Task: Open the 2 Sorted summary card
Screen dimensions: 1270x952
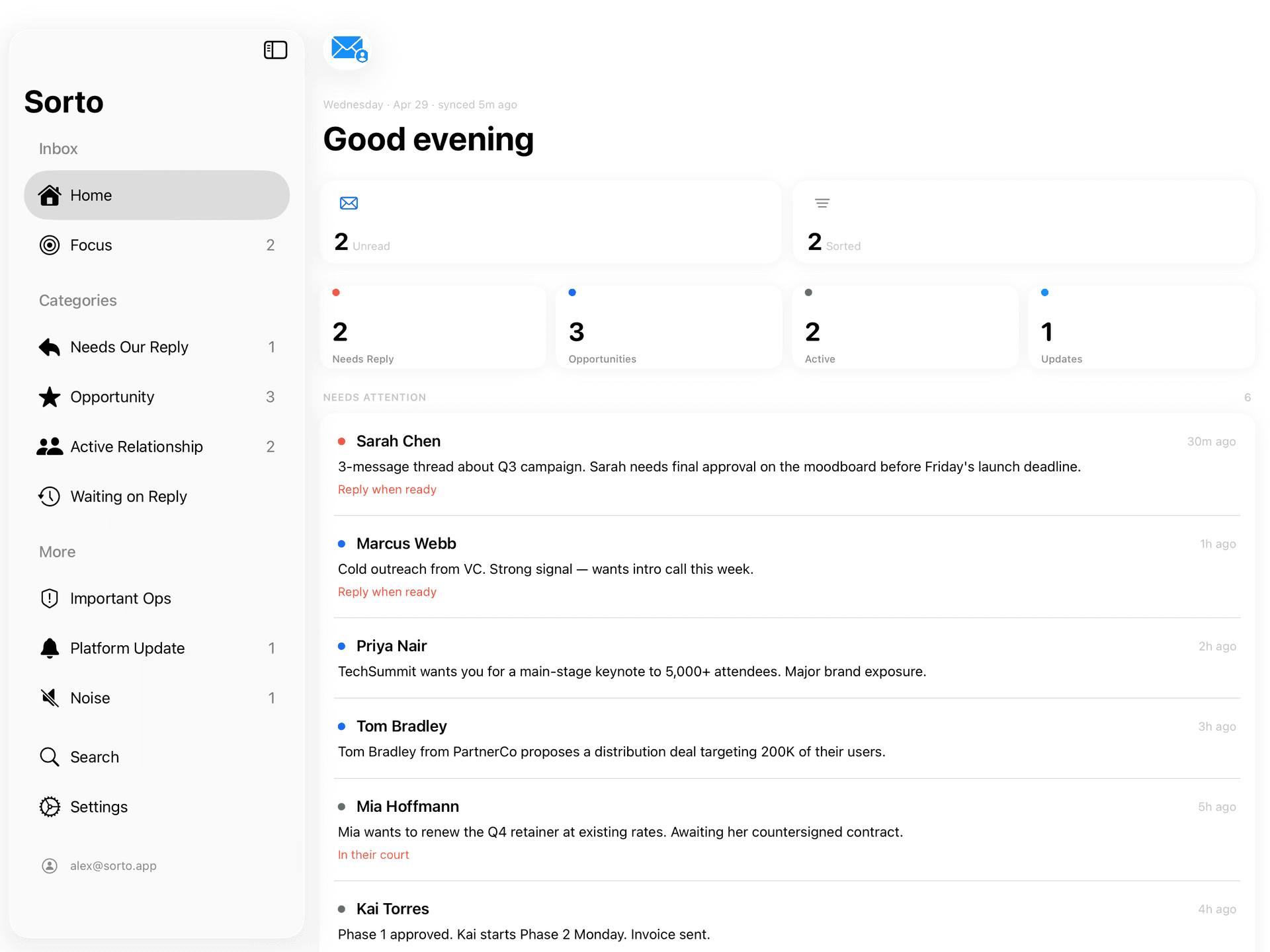Action: pos(1024,222)
